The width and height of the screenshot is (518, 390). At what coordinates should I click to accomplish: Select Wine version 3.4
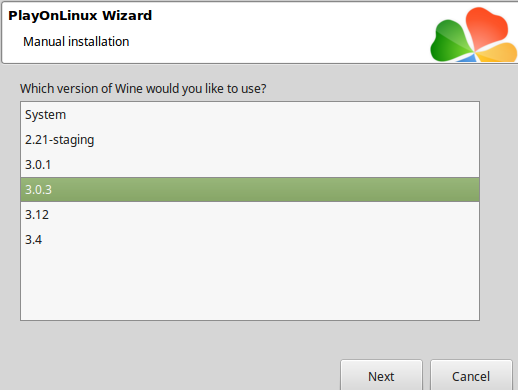click(250, 240)
